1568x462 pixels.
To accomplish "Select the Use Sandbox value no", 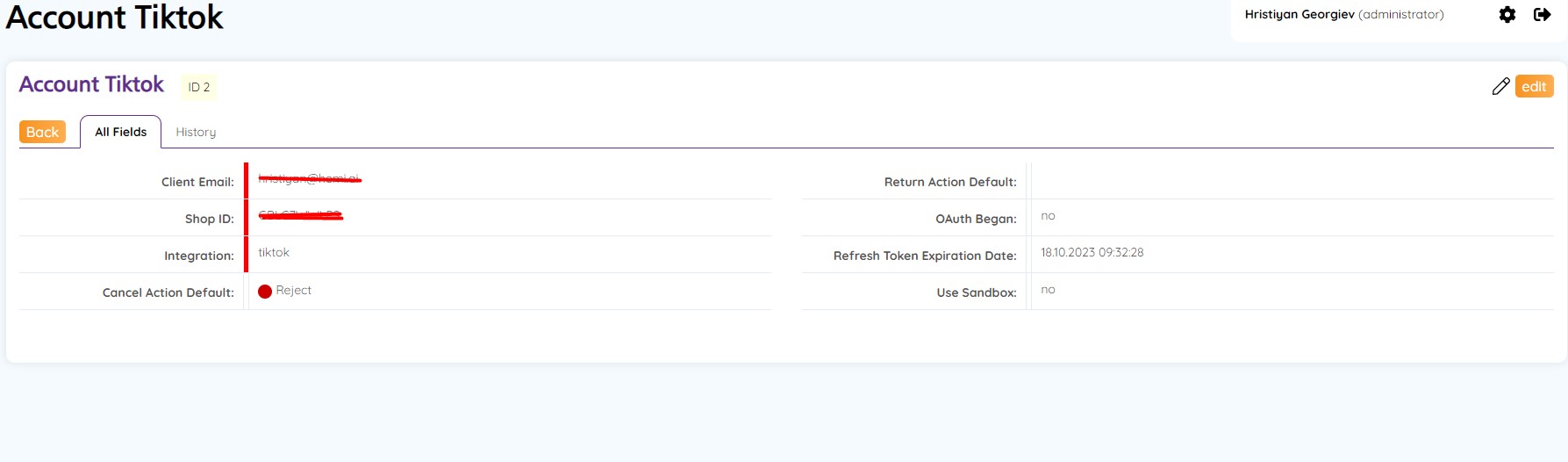I will pyautogui.click(x=1048, y=290).
